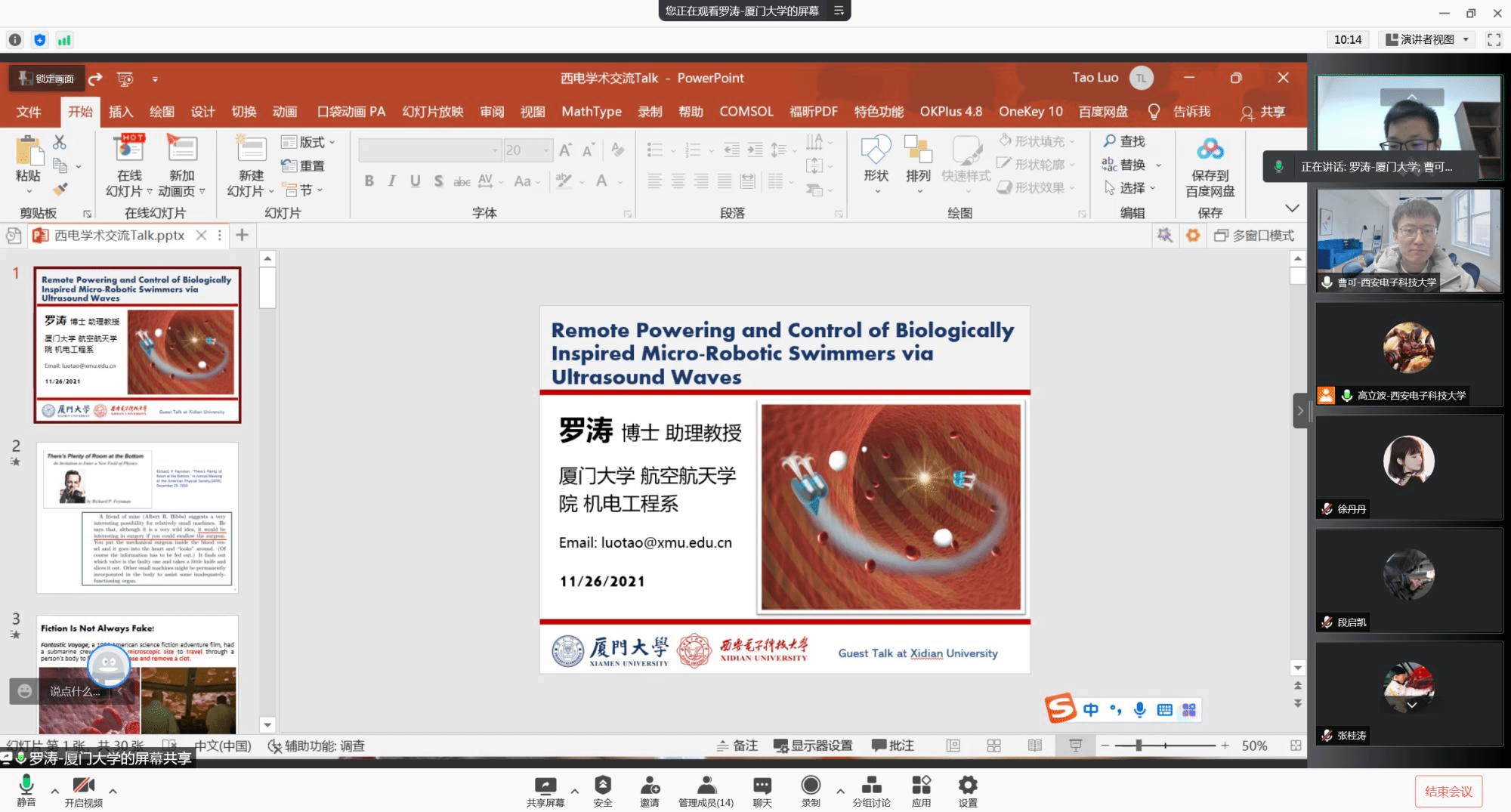This screenshot has width=1511, height=812.
Task: Toggle the microphone mute button
Action: pos(26,786)
